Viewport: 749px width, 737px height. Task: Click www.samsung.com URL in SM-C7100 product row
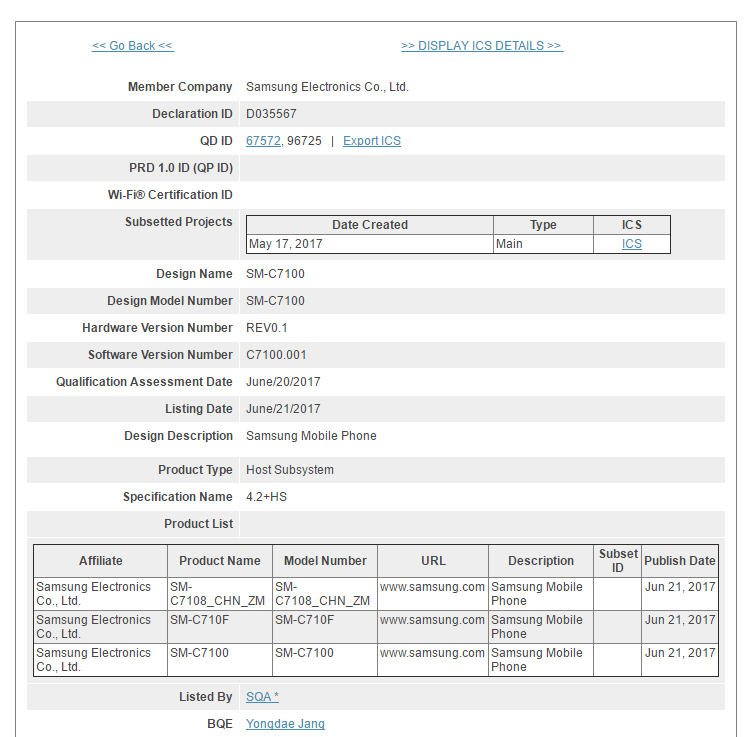point(432,653)
